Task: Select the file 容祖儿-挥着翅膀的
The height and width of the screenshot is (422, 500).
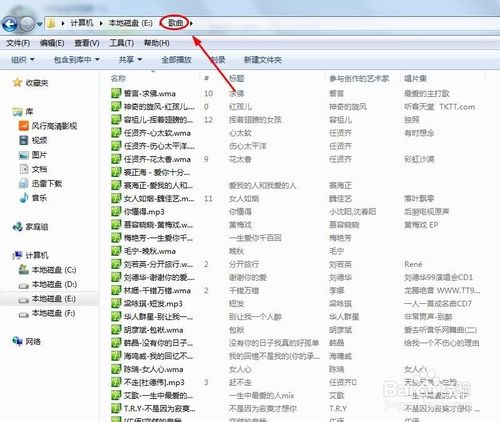Action: [158, 120]
